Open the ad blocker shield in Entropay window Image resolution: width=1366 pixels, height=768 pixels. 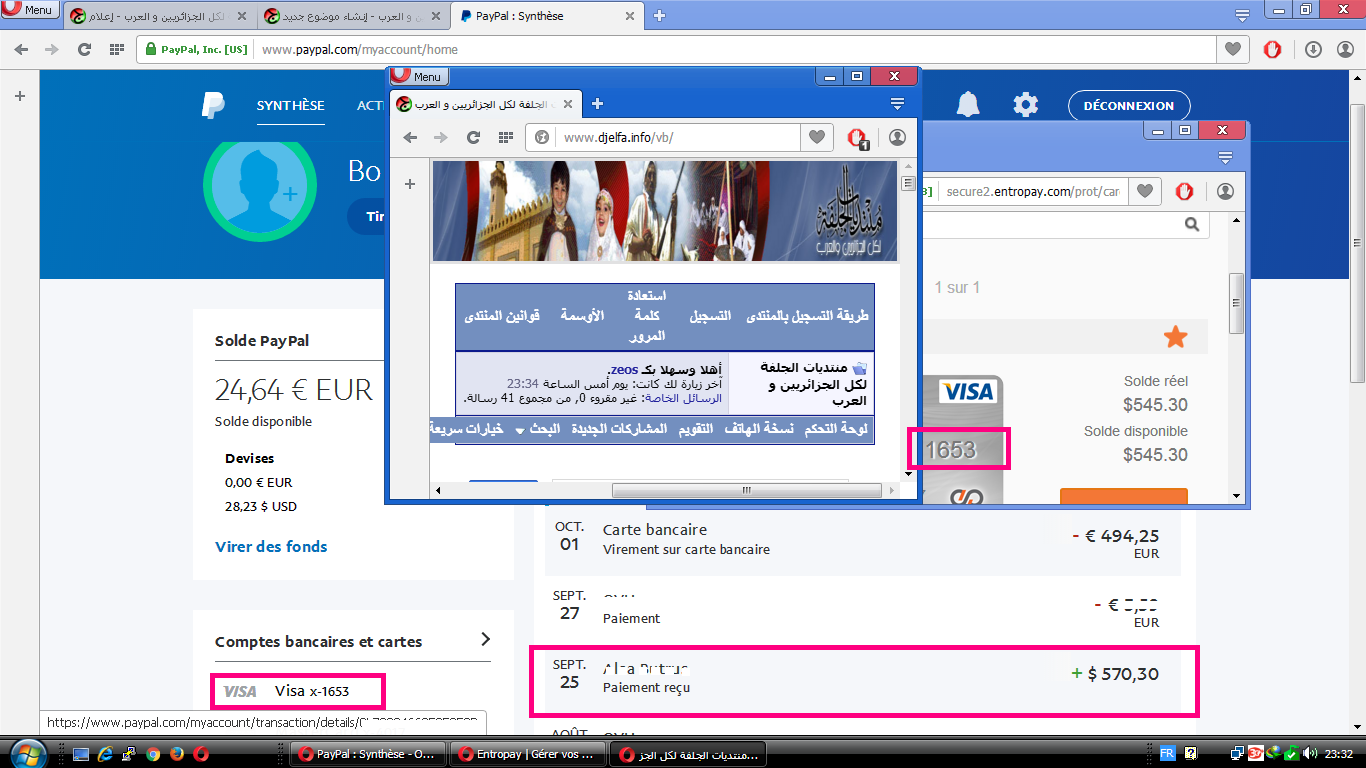coord(1185,191)
